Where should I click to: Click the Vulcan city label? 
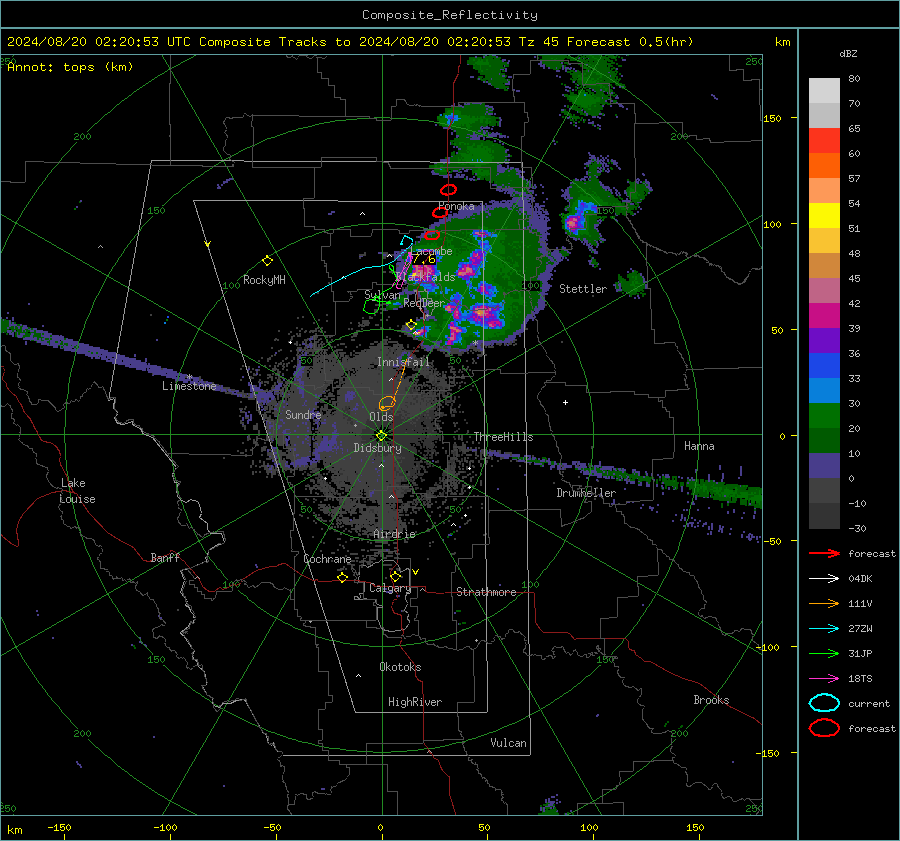coord(508,743)
